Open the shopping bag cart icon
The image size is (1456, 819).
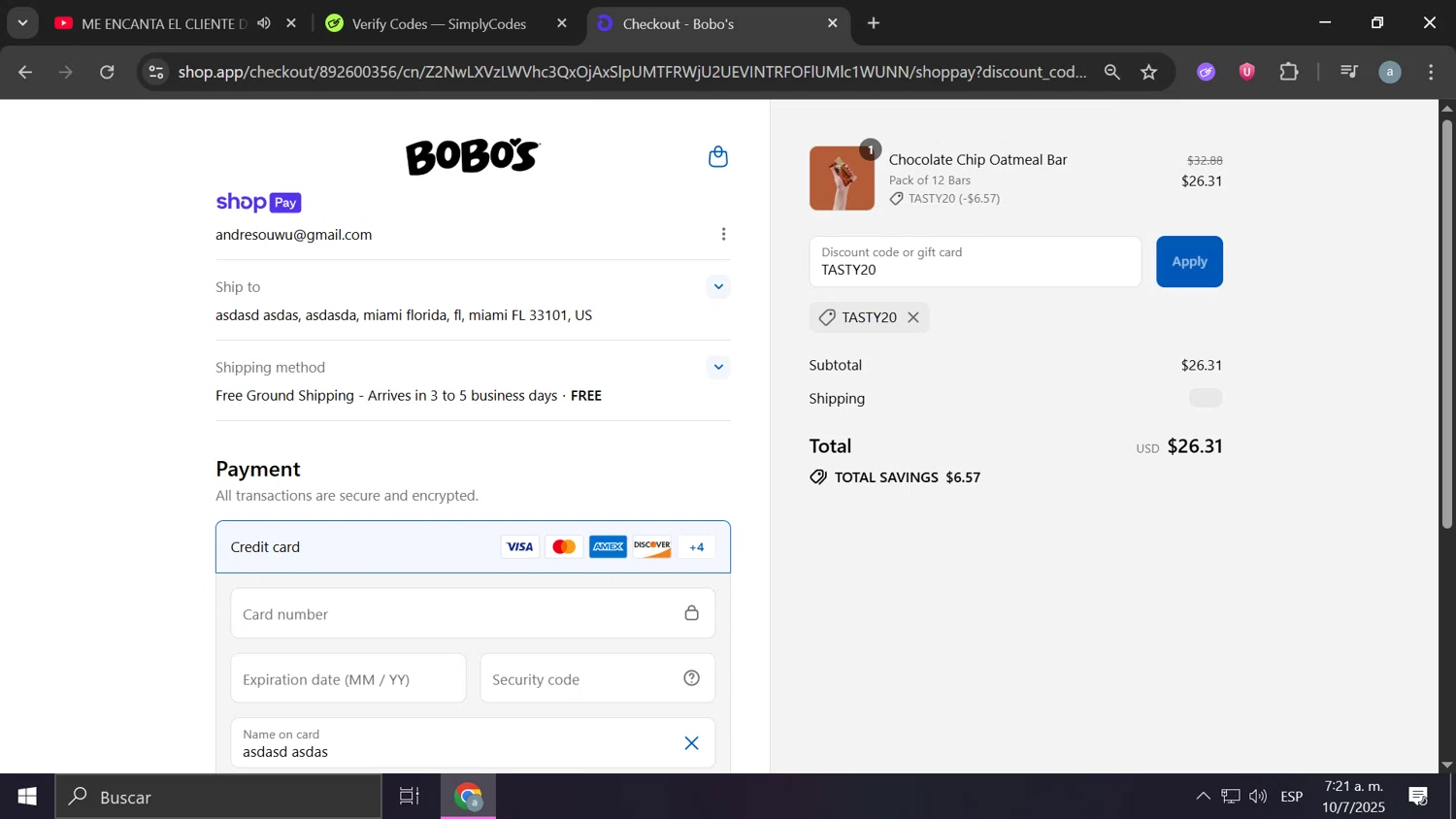tap(718, 156)
